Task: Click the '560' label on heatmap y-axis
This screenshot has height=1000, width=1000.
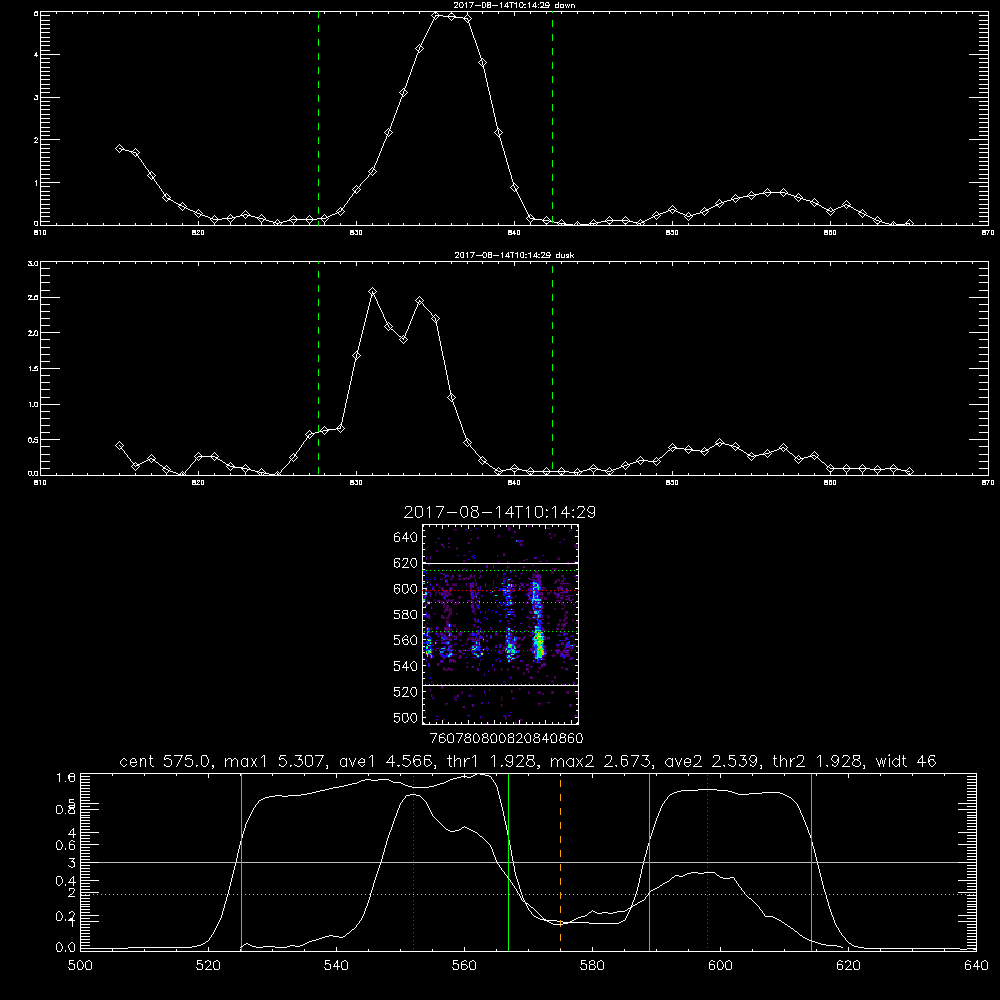Action: point(406,640)
